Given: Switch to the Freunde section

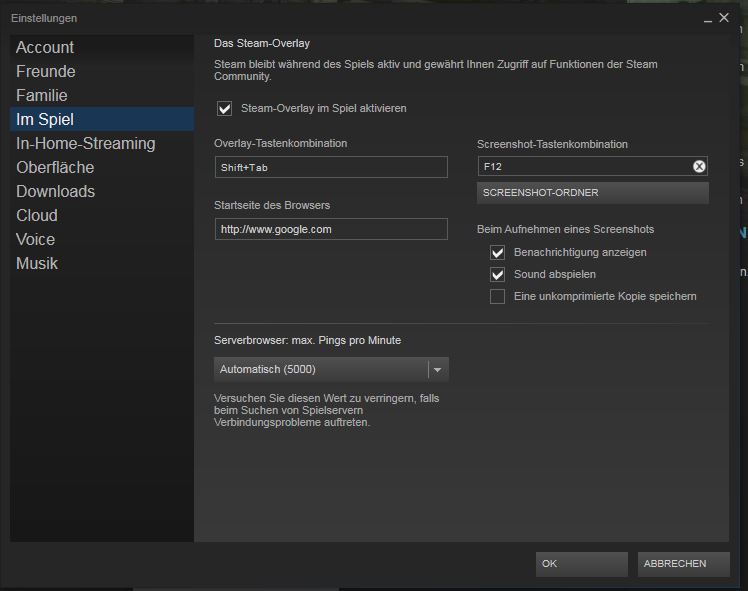Looking at the screenshot, I should click(x=102, y=72).
